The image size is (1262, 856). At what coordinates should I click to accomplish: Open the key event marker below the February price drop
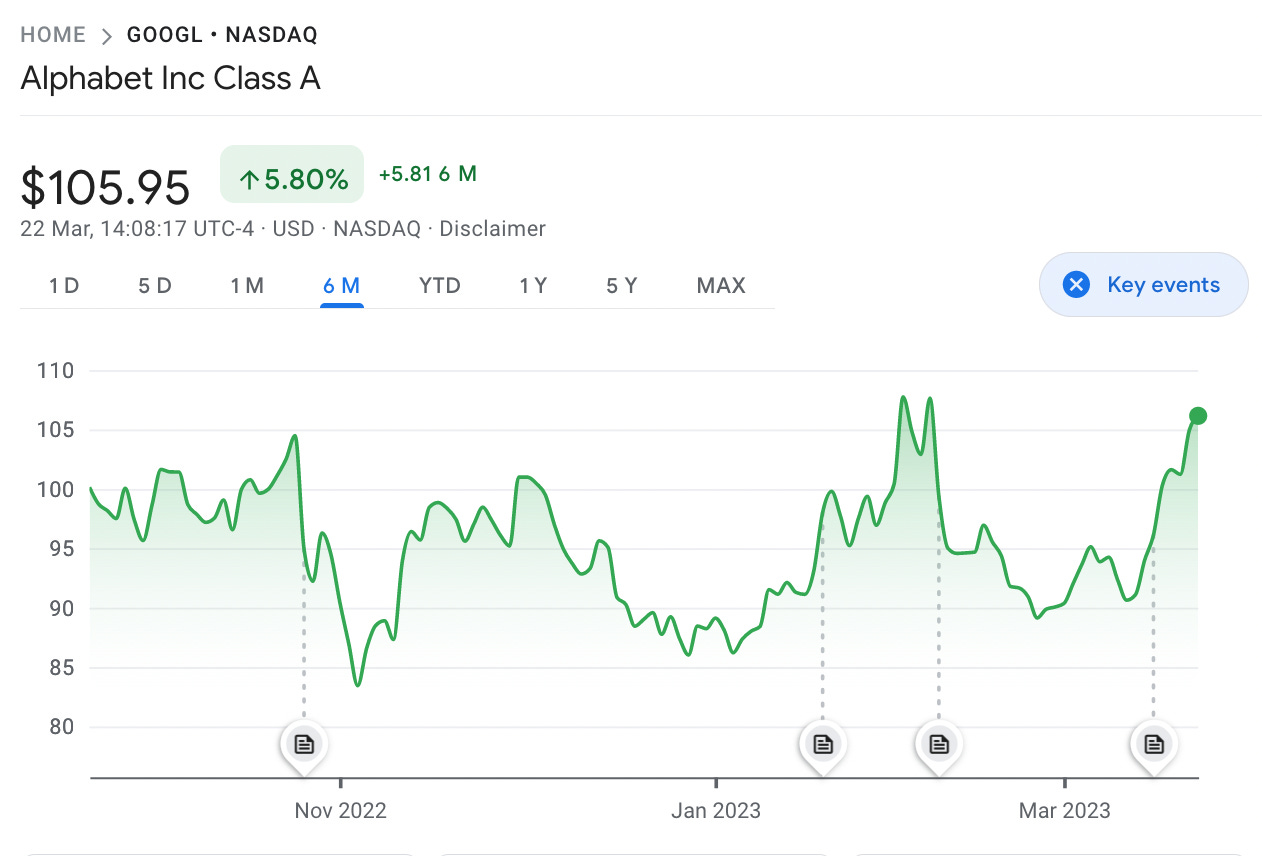coord(938,744)
